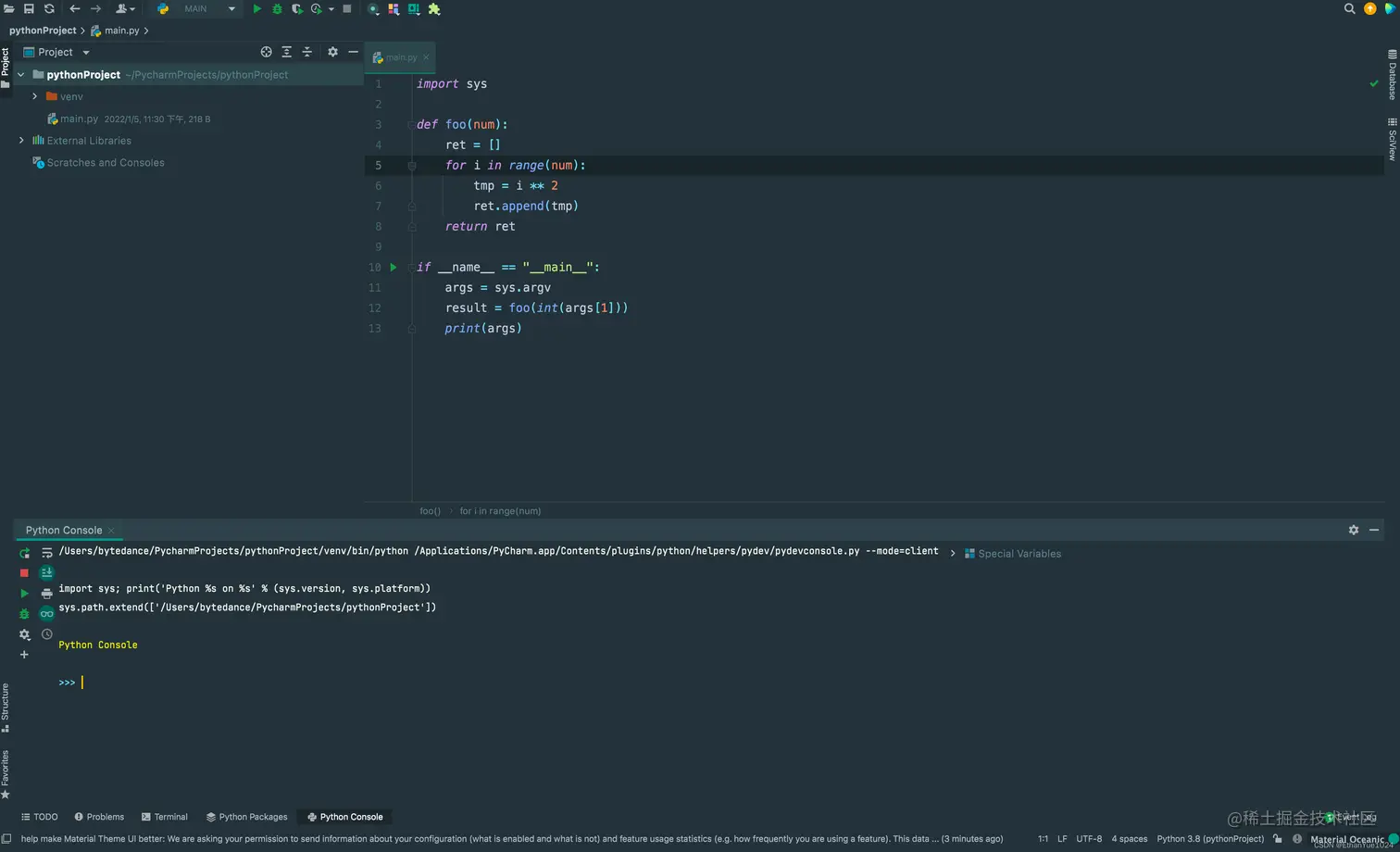Click the console input prompt

tap(82, 683)
